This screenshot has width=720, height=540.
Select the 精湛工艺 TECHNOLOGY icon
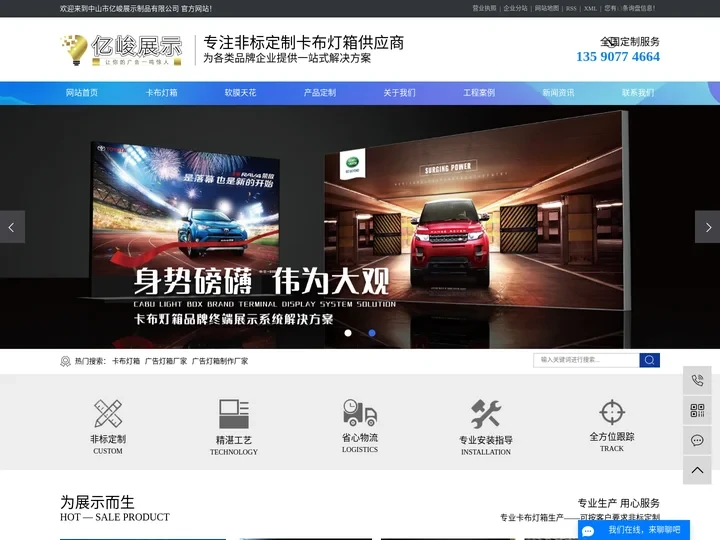click(x=234, y=414)
